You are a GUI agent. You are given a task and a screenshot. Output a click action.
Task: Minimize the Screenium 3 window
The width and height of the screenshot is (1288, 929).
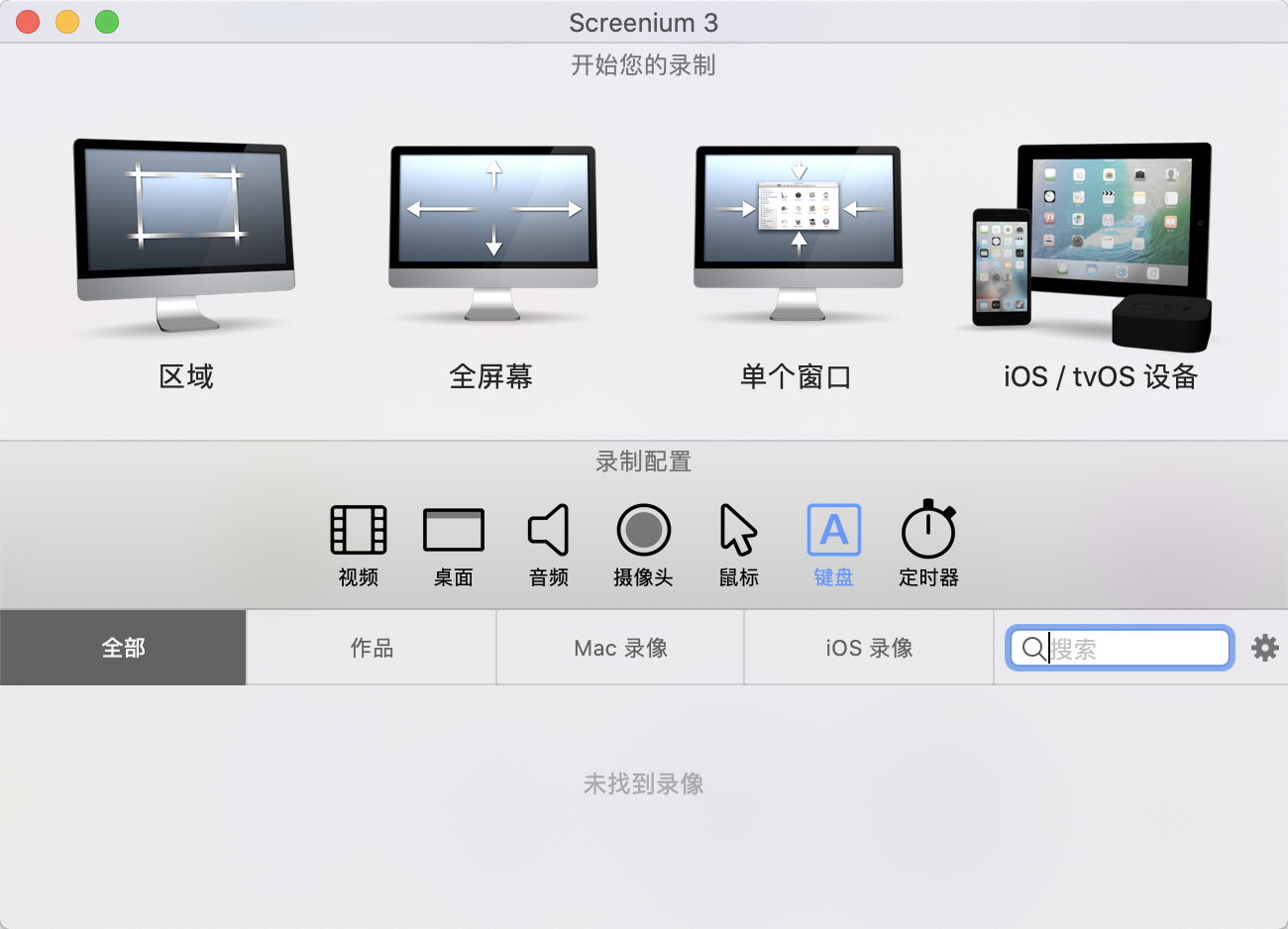(67, 22)
